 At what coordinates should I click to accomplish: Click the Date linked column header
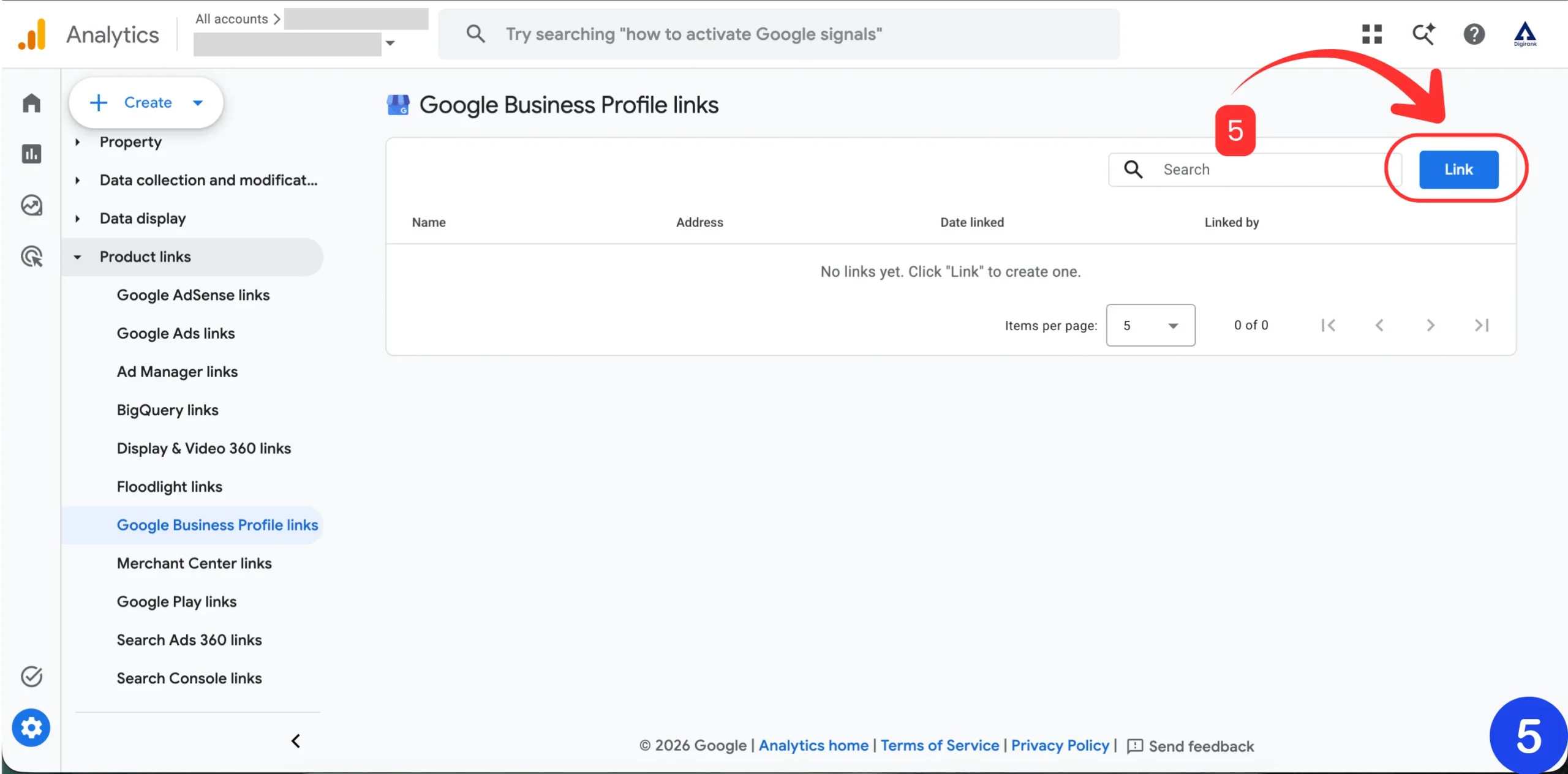pyautogui.click(x=972, y=222)
